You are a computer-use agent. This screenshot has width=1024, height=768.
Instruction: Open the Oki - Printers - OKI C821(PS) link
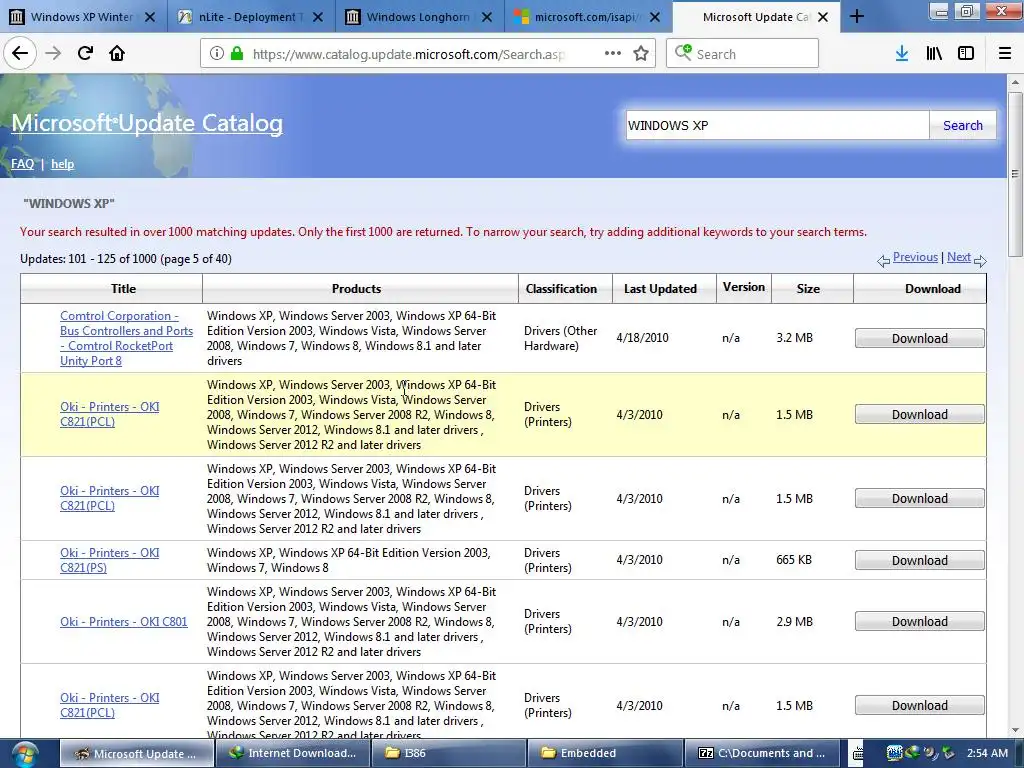(x=110, y=560)
